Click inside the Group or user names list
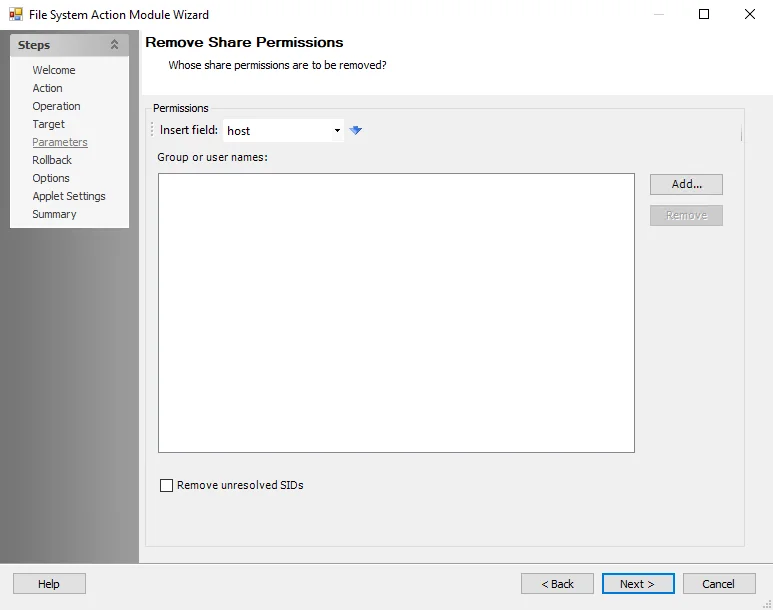Screen dimensions: 773x610 (396, 313)
